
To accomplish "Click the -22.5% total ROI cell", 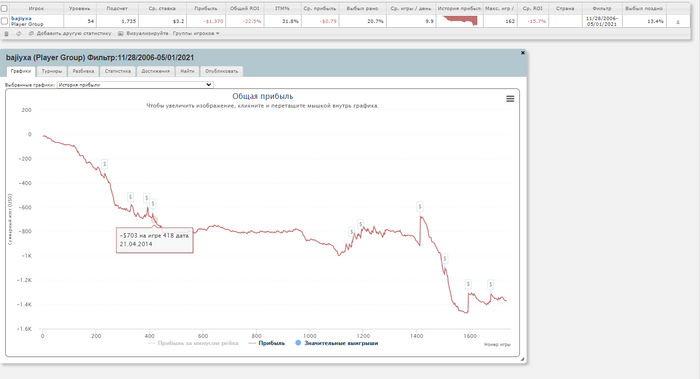I will tap(245, 21).
